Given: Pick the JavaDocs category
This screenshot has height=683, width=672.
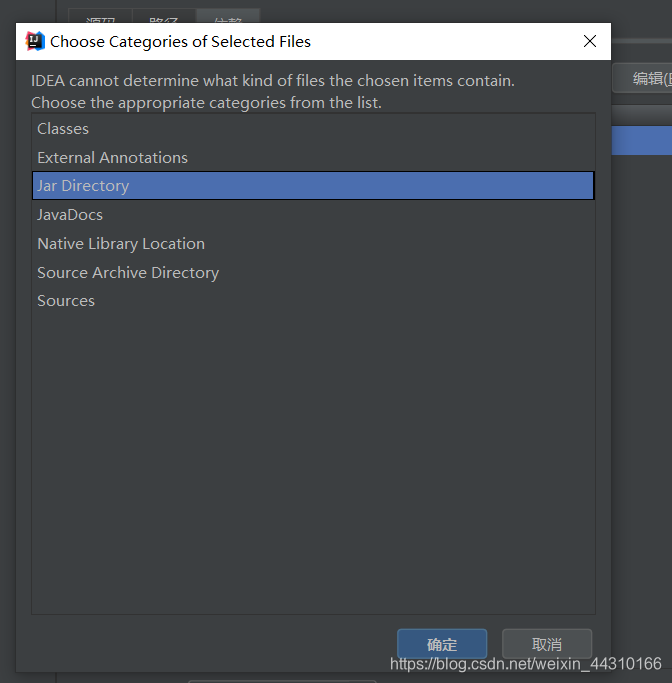Looking at the screenshot, I should pyautogui.click(x=313, y=215).
